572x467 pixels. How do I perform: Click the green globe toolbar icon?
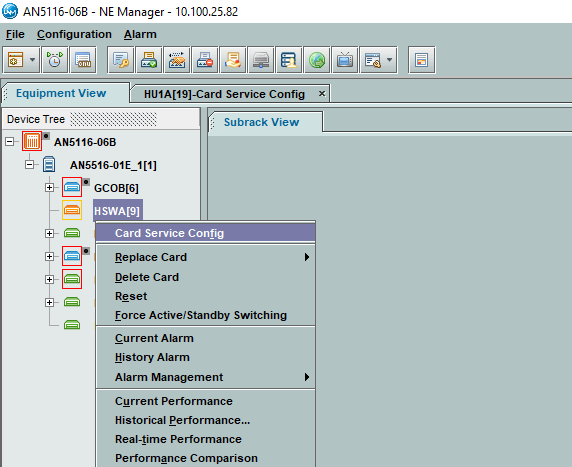click(x=317, y=60)
